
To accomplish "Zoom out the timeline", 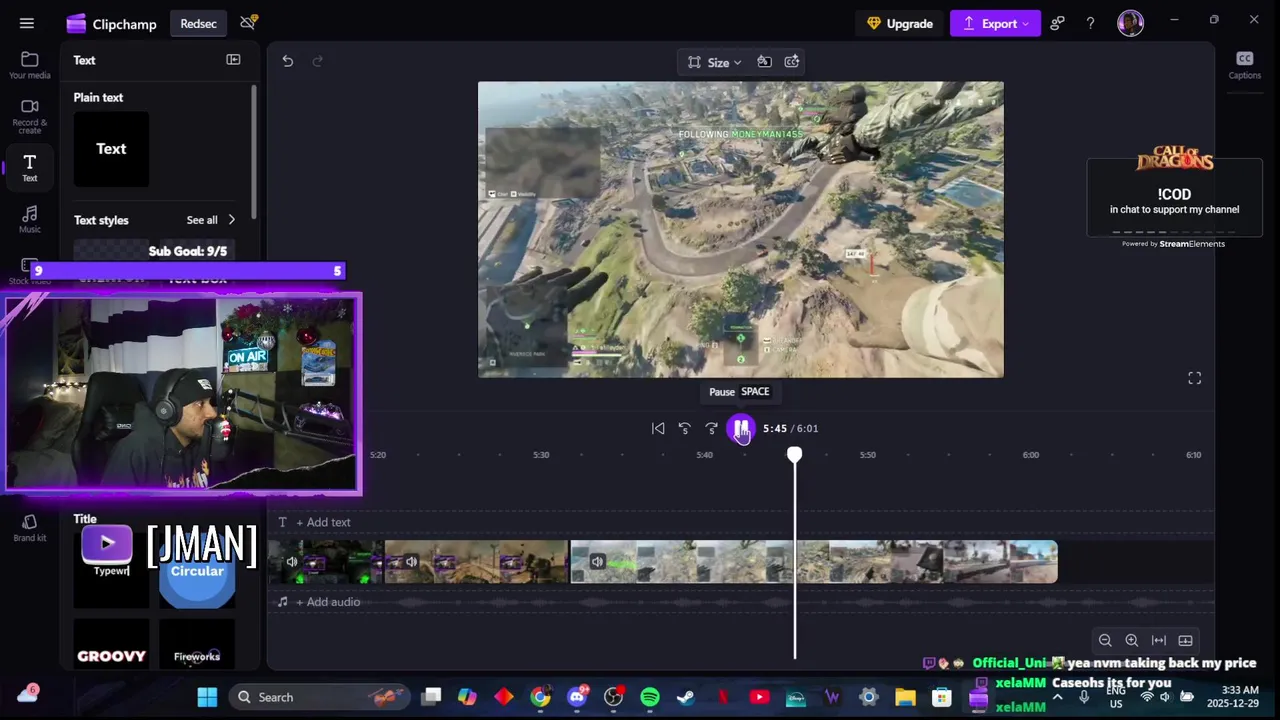I will tap(1105, 640).
